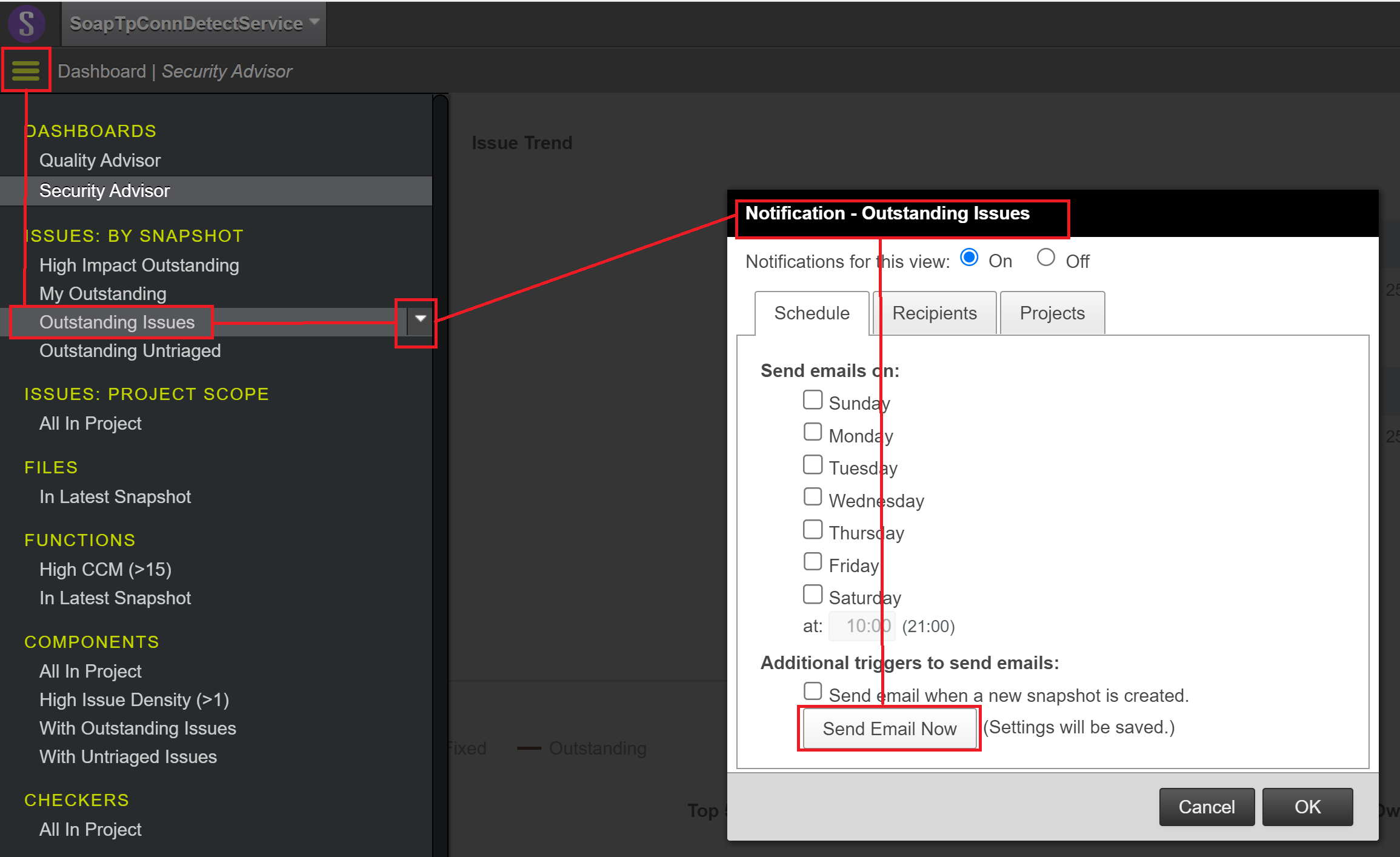Open In Latest Snapshot under Files
The width and height of the screenshot is (1400, 857).
tap(115, 497)
